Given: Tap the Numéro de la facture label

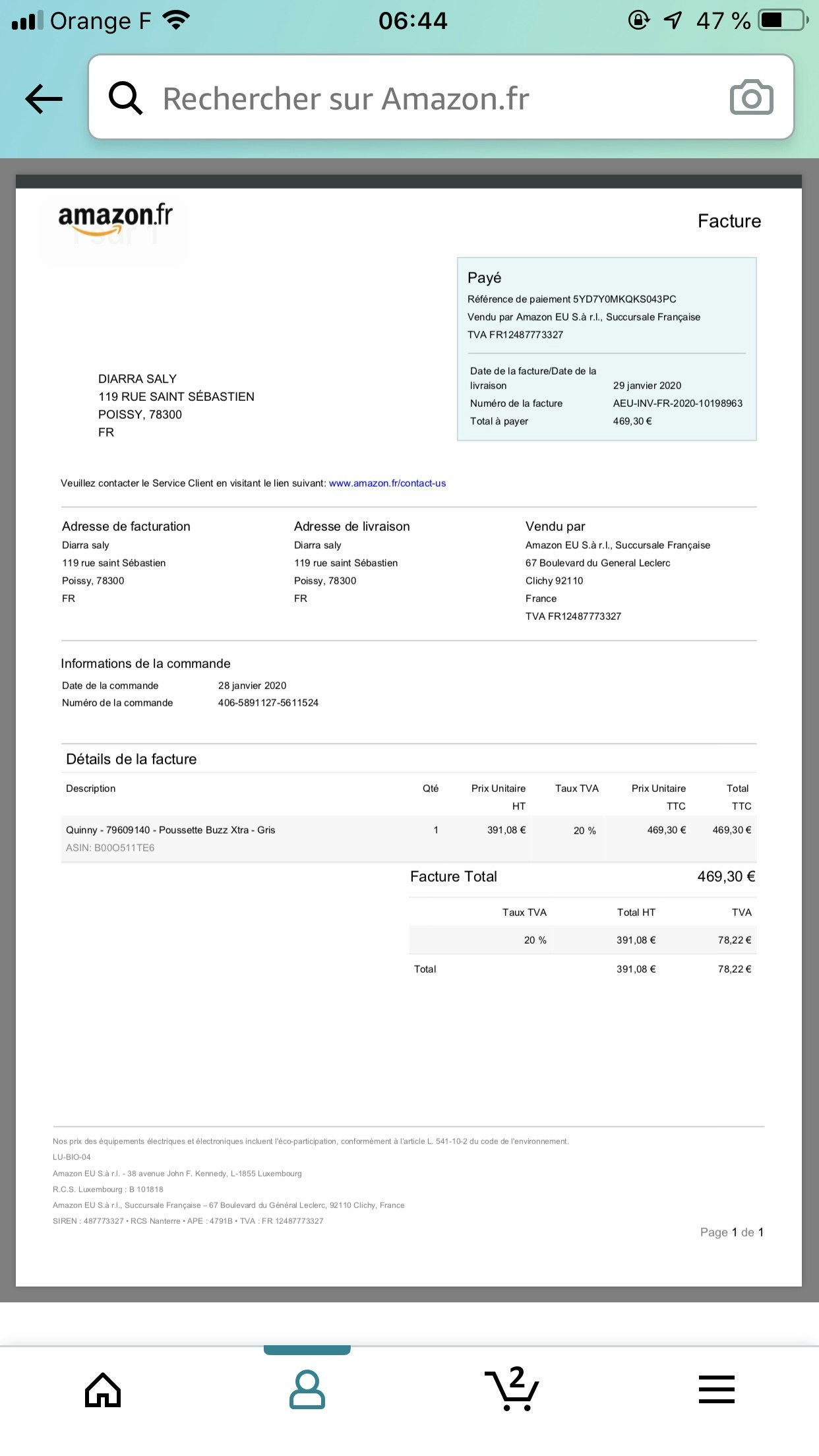Looking at the screenshot, I should point(516,404).
